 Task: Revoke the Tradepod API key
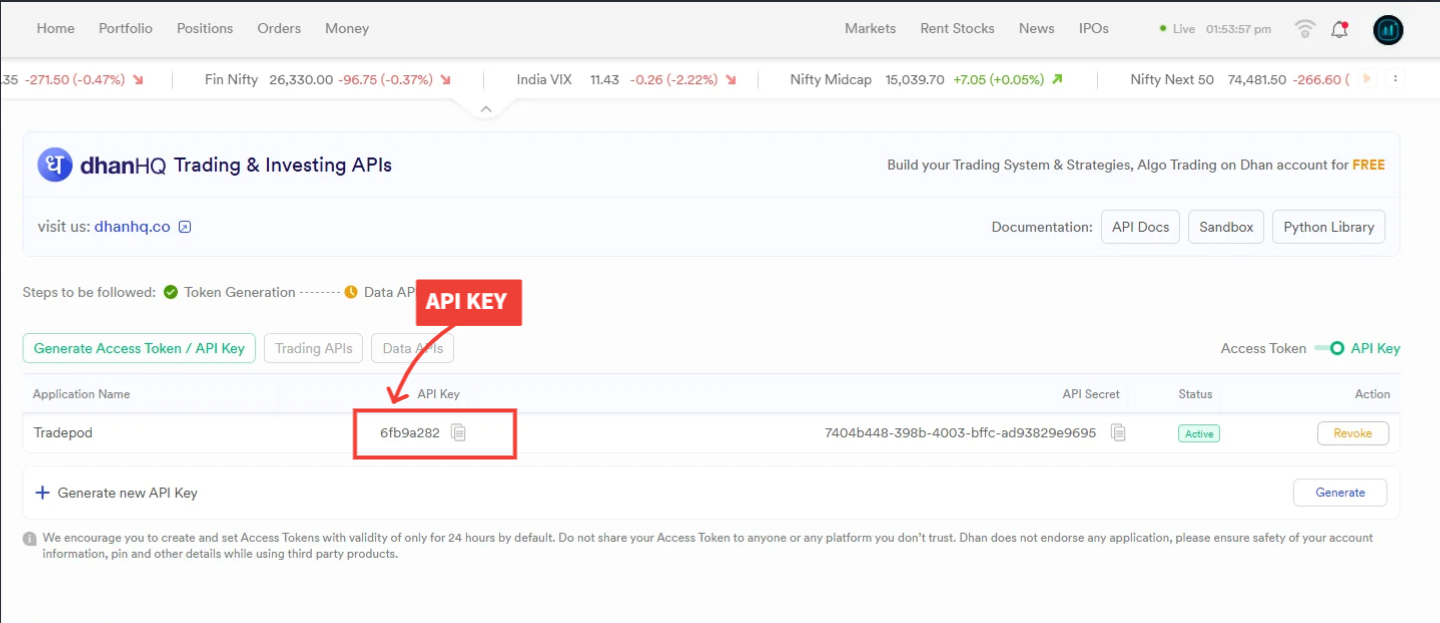point(1353,433)
